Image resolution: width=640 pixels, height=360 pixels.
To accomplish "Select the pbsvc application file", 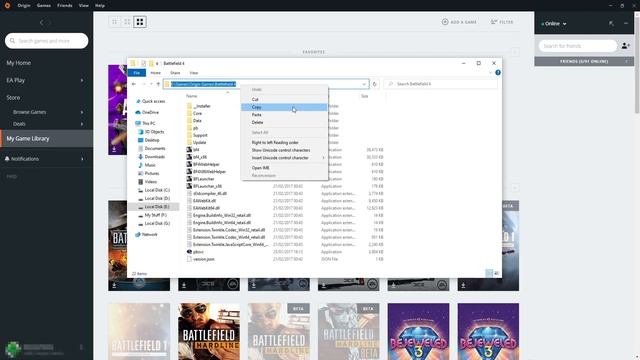I will click(x=198, y=252).
